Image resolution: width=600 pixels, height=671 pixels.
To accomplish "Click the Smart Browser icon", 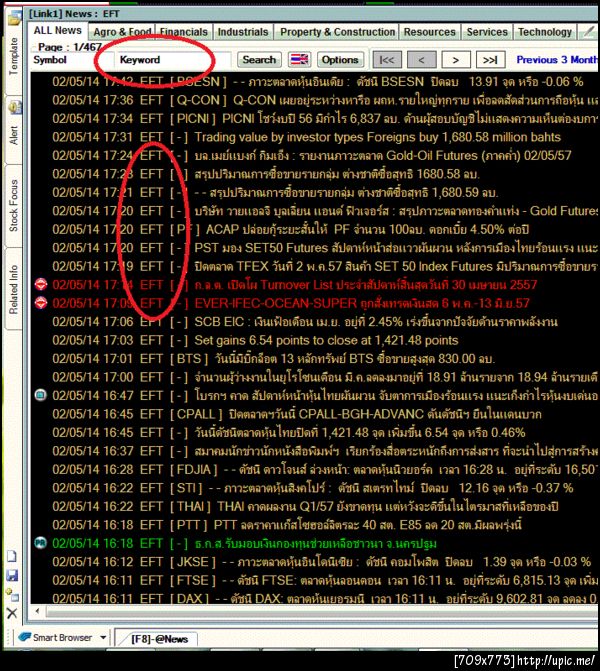I will coord(25,637).
